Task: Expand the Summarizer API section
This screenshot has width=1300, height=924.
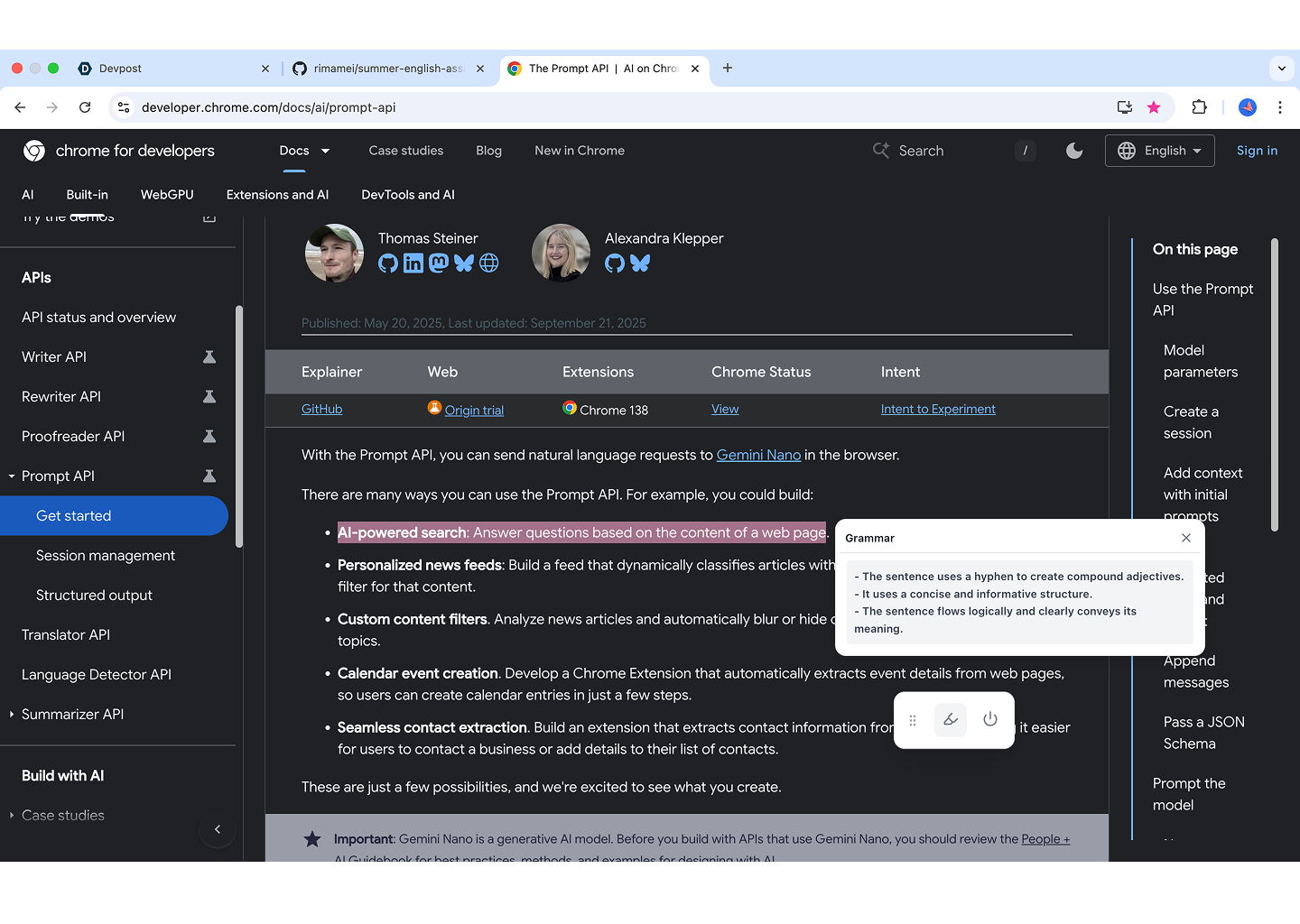Action: pos(12,715)
